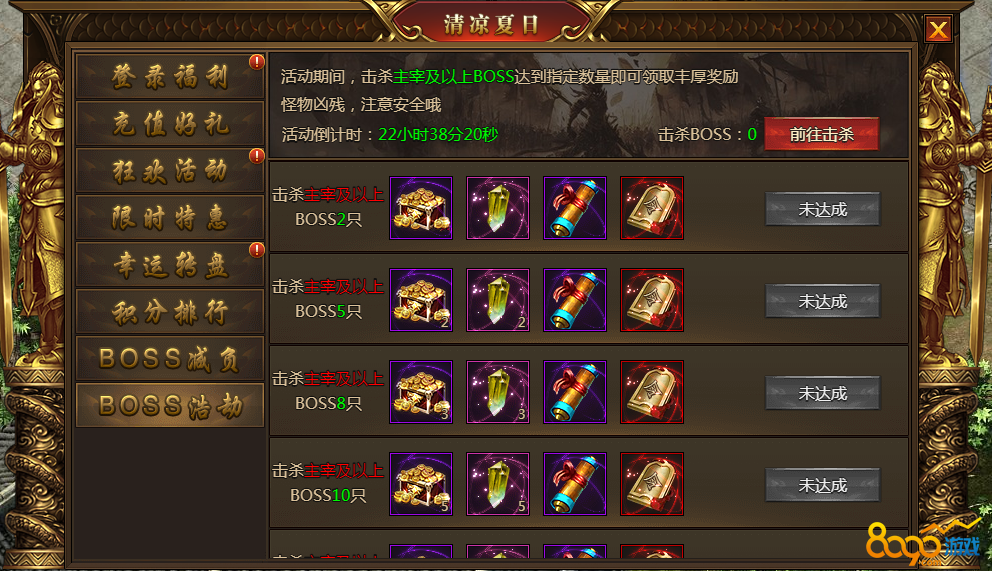Switch to 积分排行 tab

(170, 311)
